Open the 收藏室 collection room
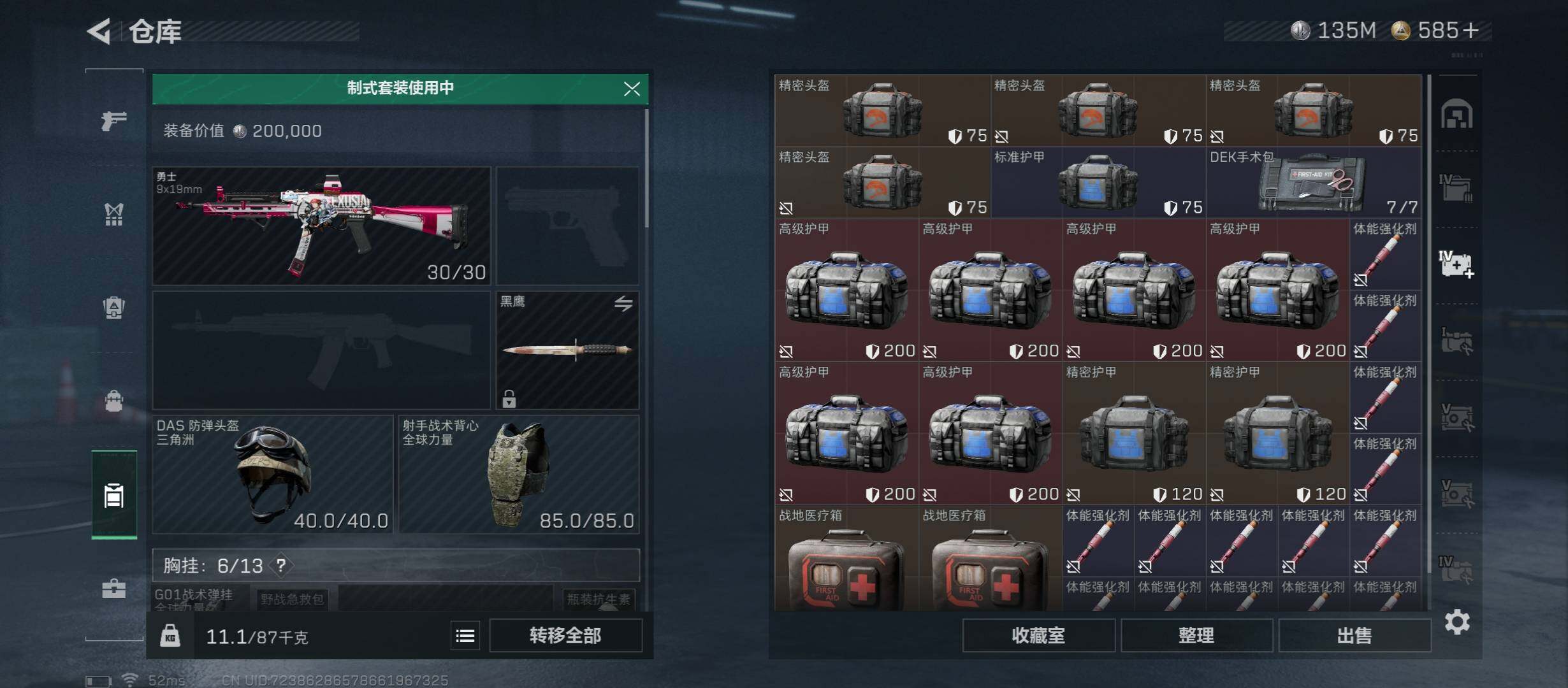Screen dimensions: 1568x688 [1038, 635]
